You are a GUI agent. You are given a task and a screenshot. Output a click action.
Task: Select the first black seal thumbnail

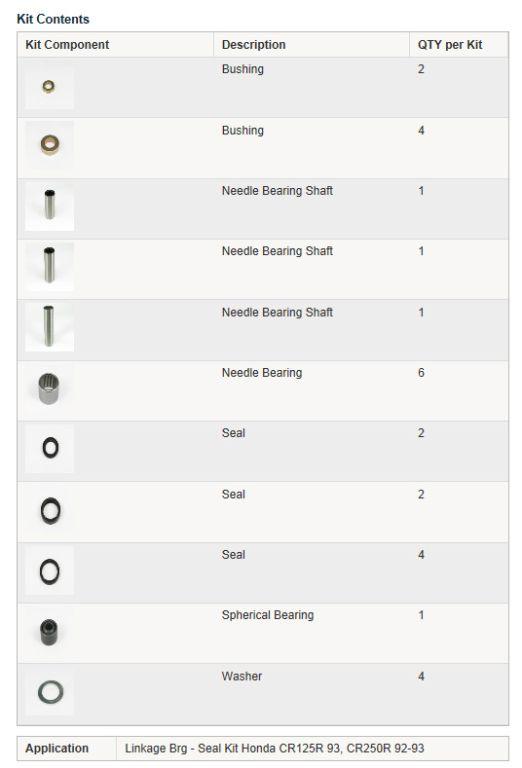coord(49,448)
